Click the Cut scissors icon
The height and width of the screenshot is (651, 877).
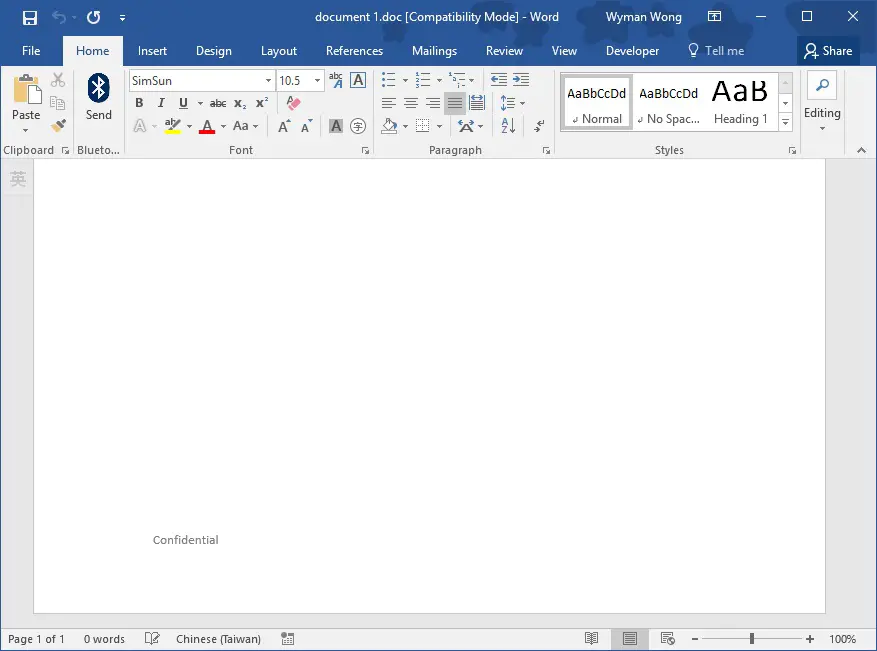click(x=58, y=80)
